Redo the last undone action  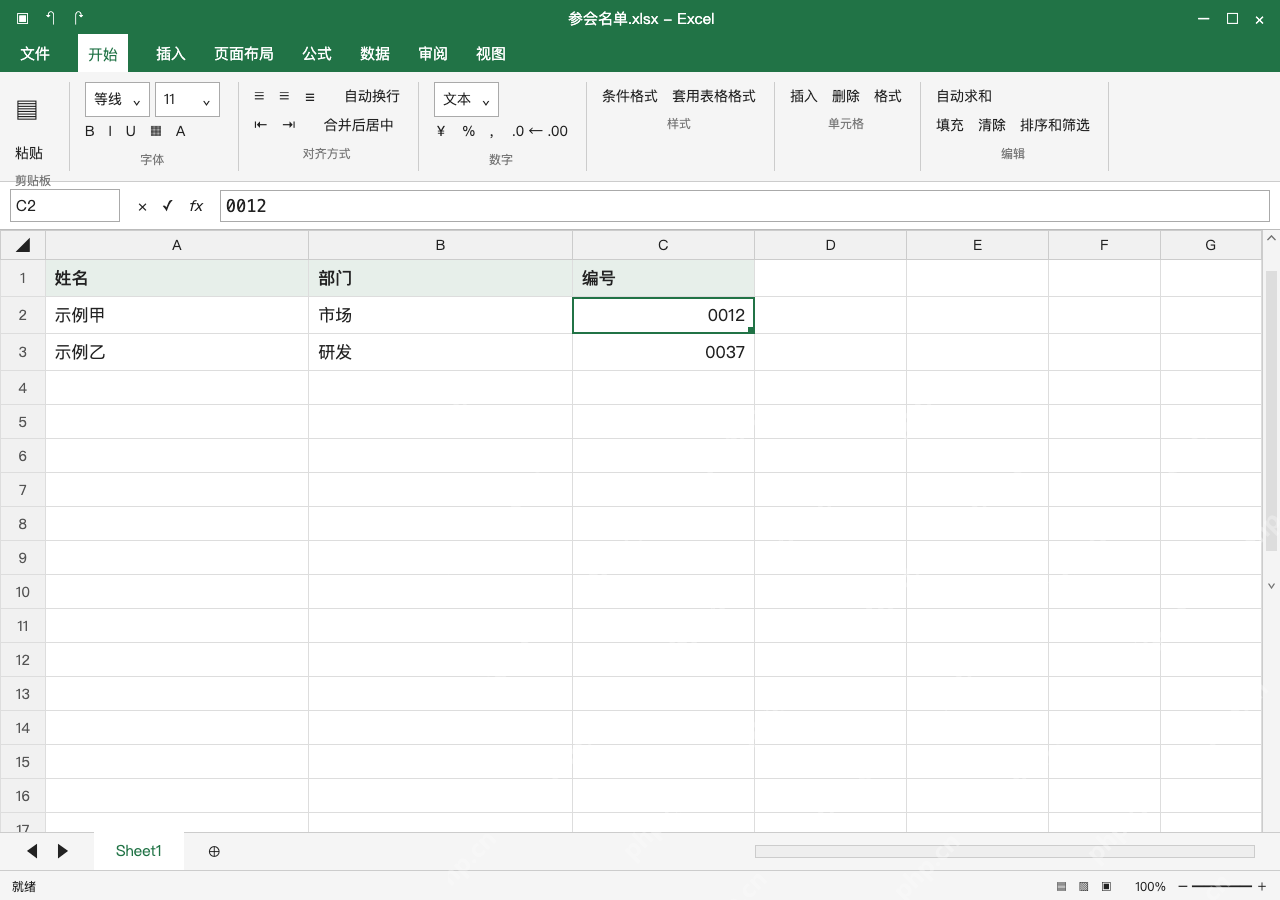79,18
